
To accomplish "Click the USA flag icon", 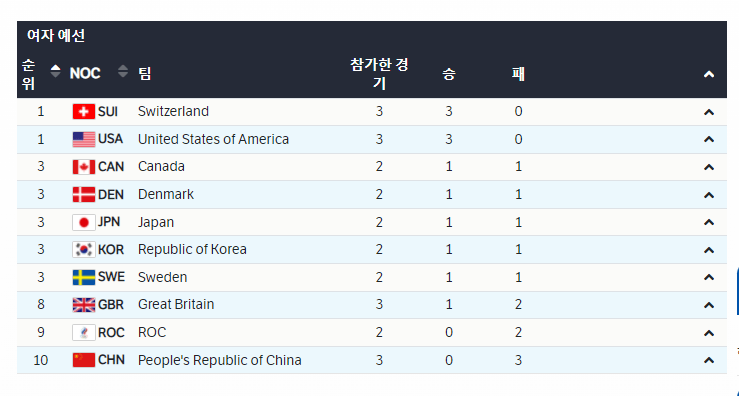I will (84, 140).
